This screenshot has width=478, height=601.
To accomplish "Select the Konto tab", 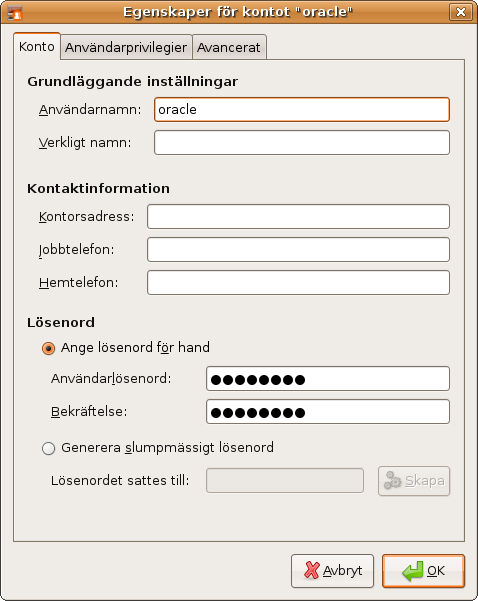I will (x=37, y=46).
